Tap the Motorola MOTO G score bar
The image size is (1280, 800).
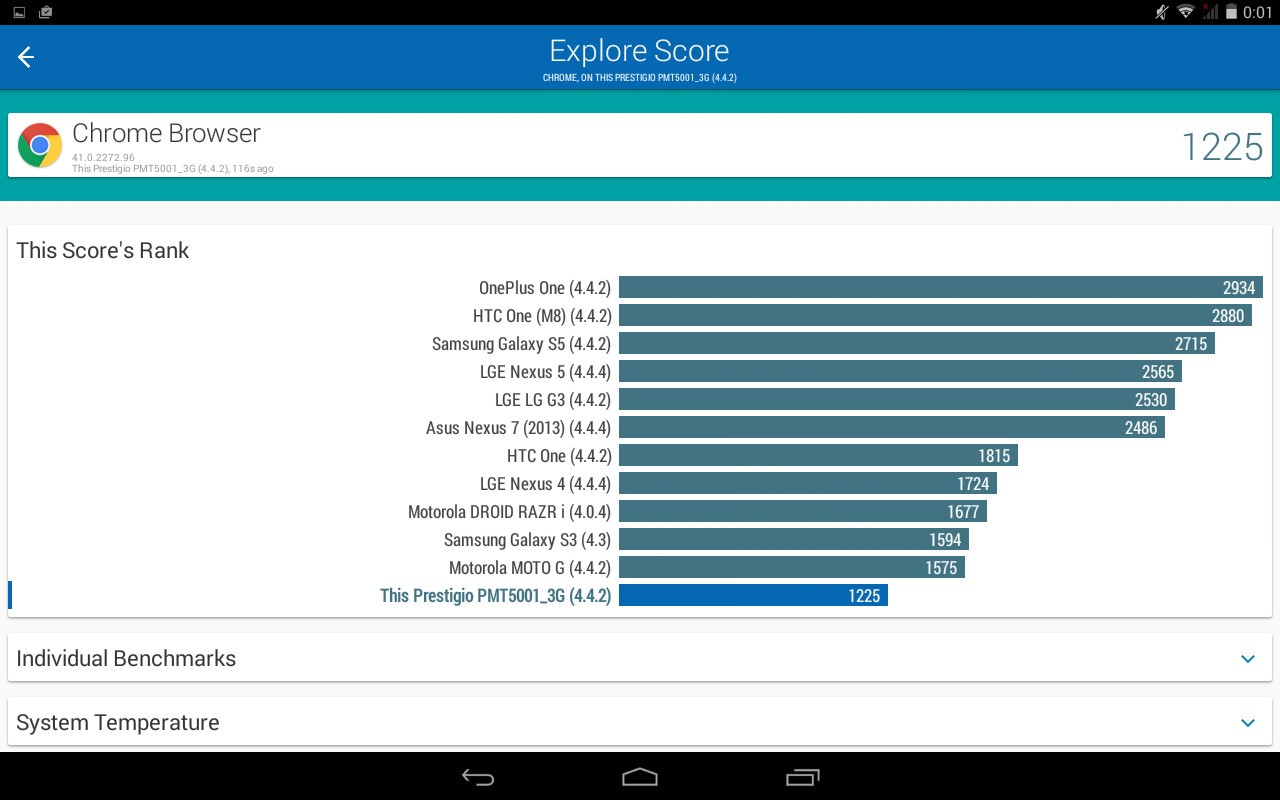[791, 568]
